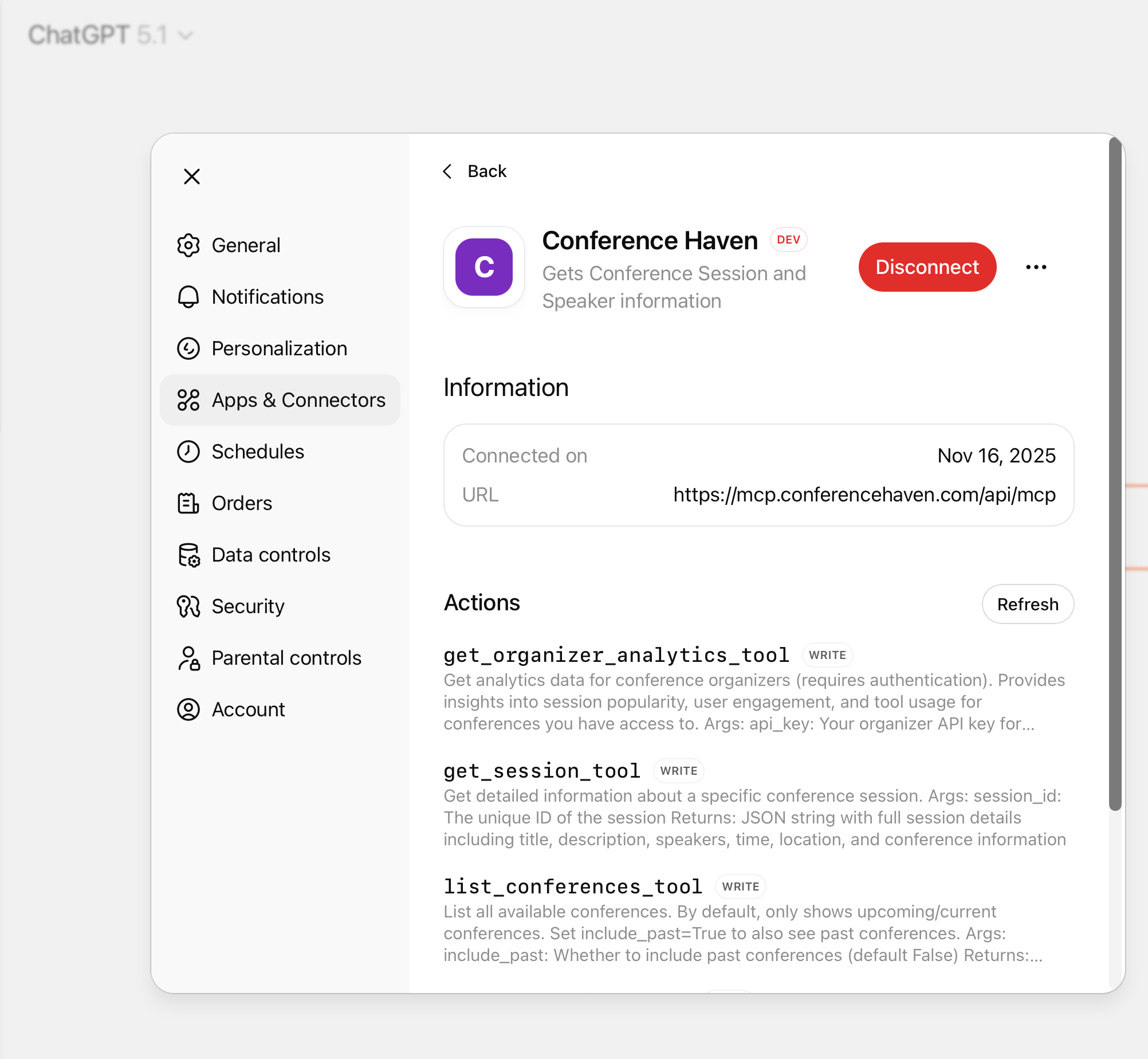
Task: Select the Personalization icon
Action: tap(188, 348)
